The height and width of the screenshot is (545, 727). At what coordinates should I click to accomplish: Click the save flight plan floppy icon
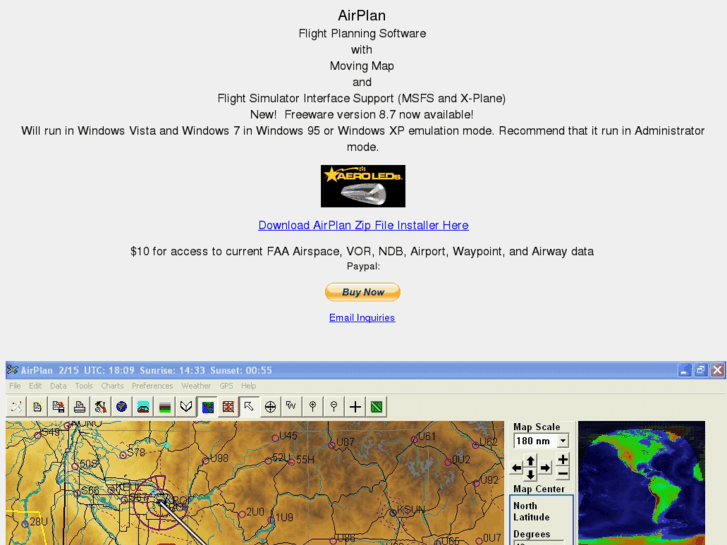pos(58,407)
